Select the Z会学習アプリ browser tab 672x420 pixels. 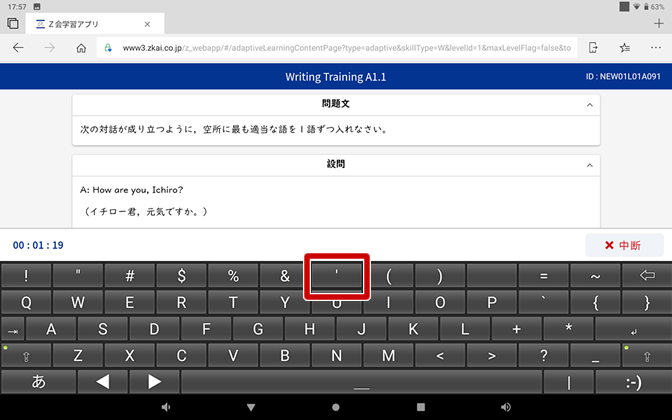click(94, 24)
